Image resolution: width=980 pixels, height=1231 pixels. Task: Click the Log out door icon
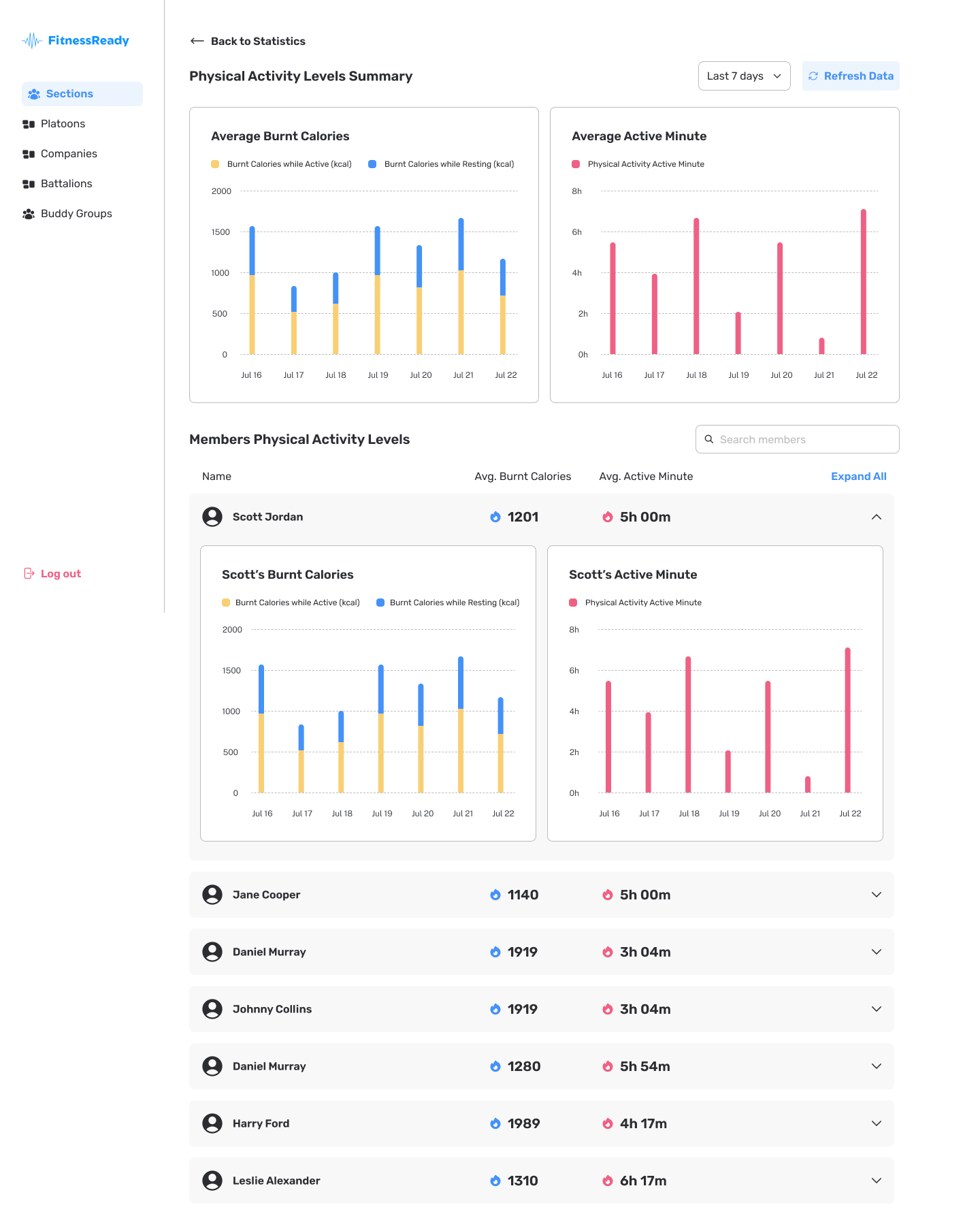(29, 573)
